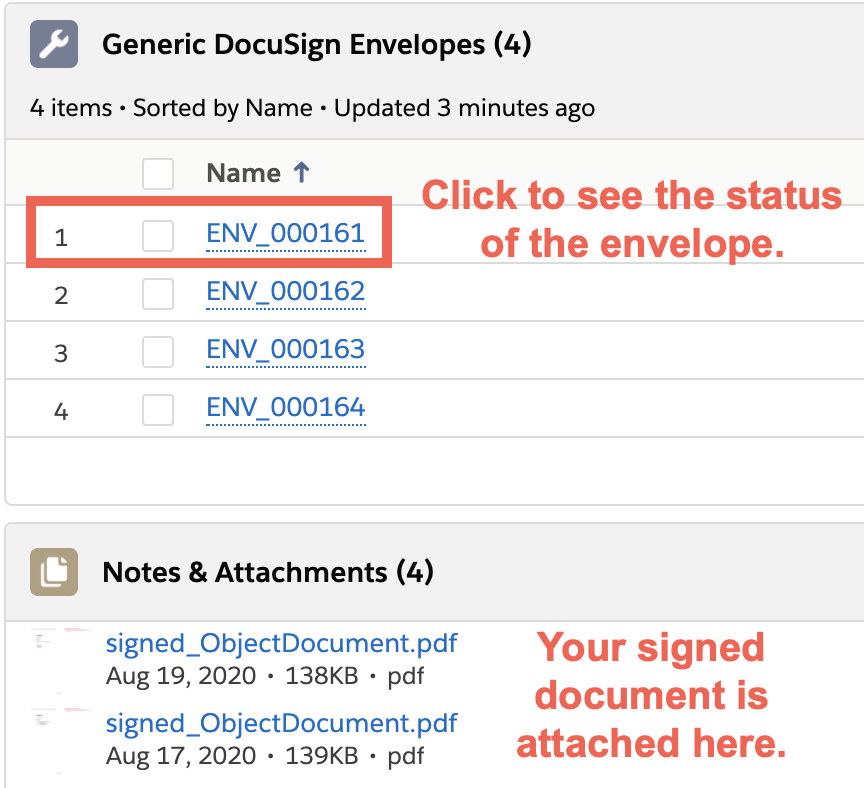Click row number 1 in the envelopes list
This screenshot has width=864, height=788.
(x=61, y=238)
